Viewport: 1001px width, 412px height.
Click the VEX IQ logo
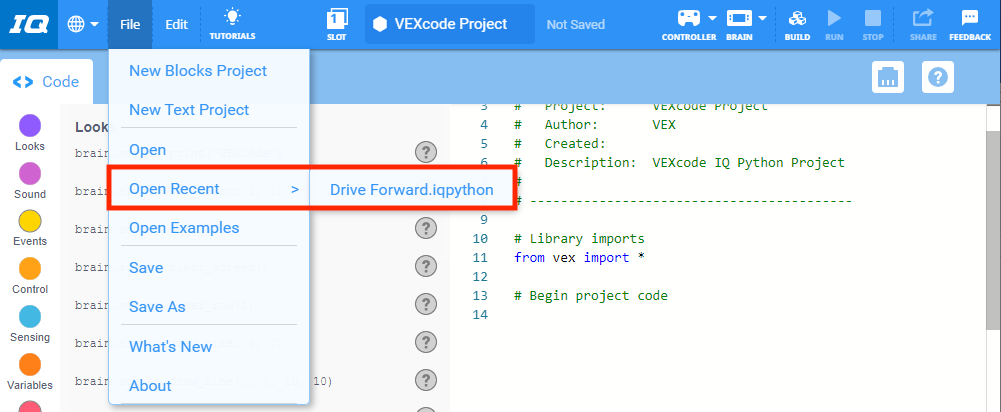coord(28,25)
